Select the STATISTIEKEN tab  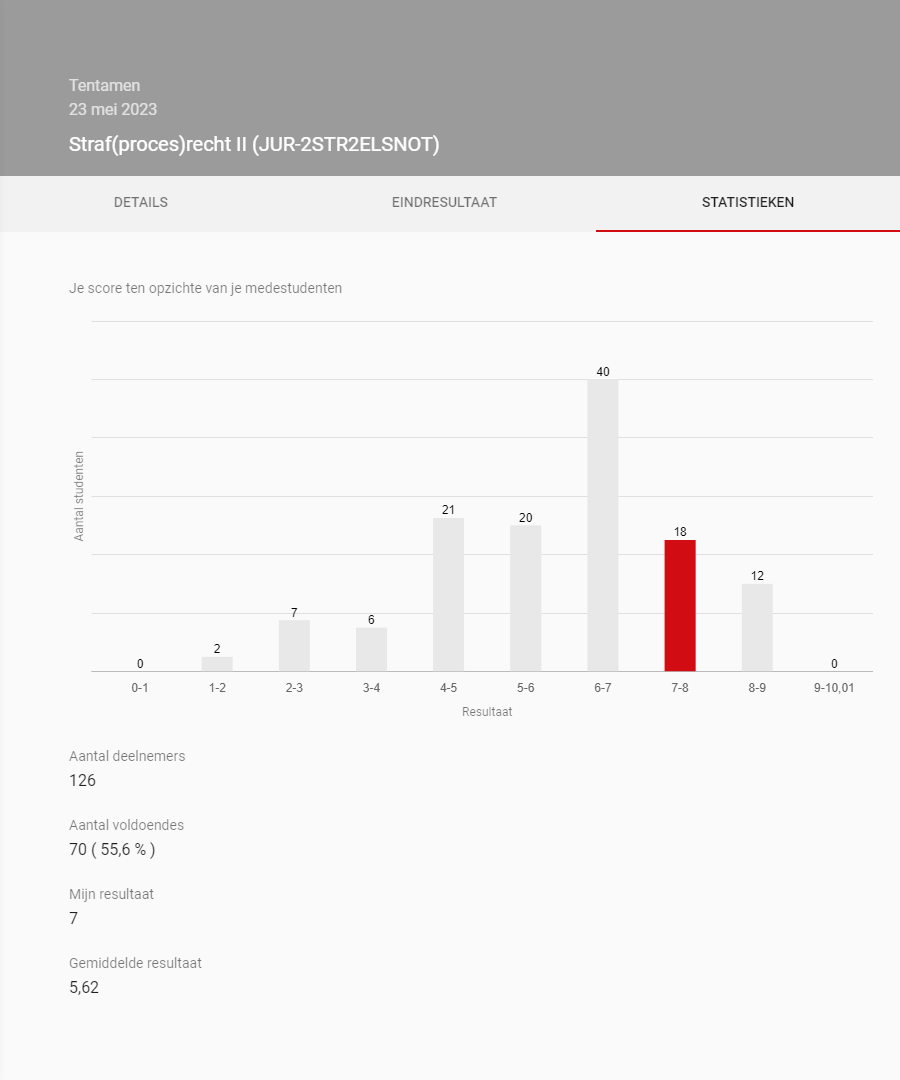coord(748,203)
